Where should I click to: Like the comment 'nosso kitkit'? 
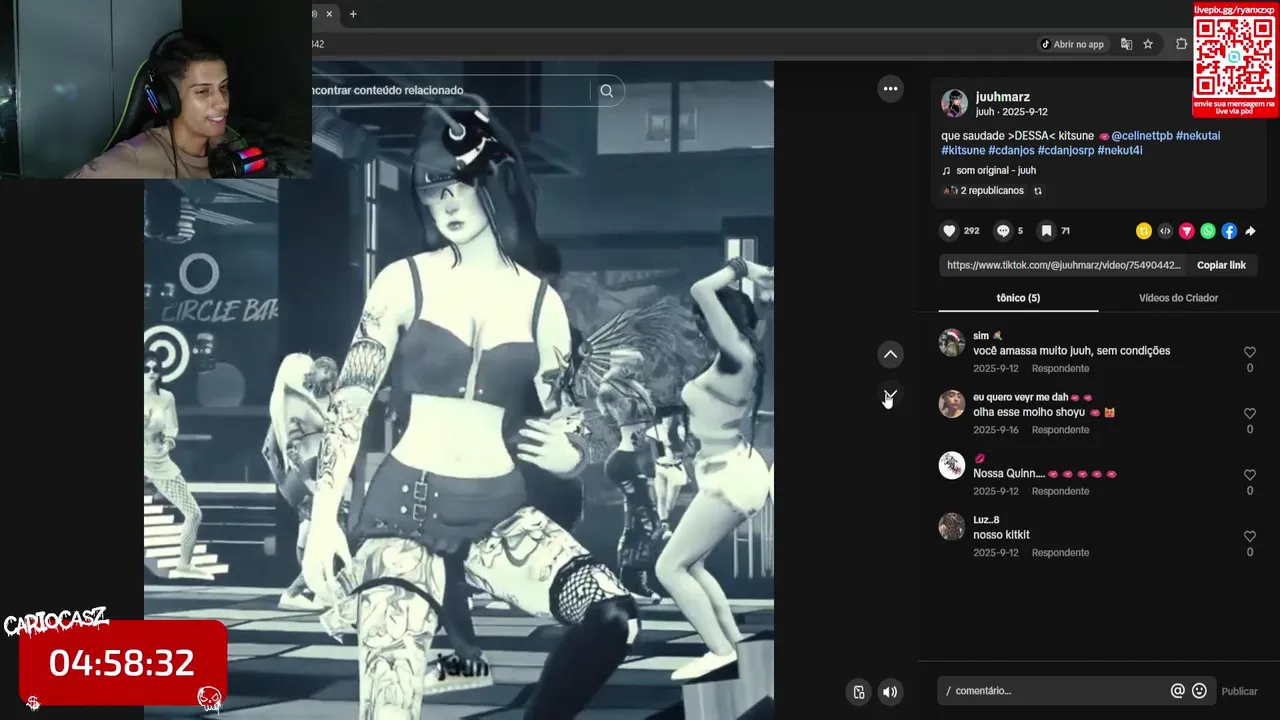point(1249,536)
